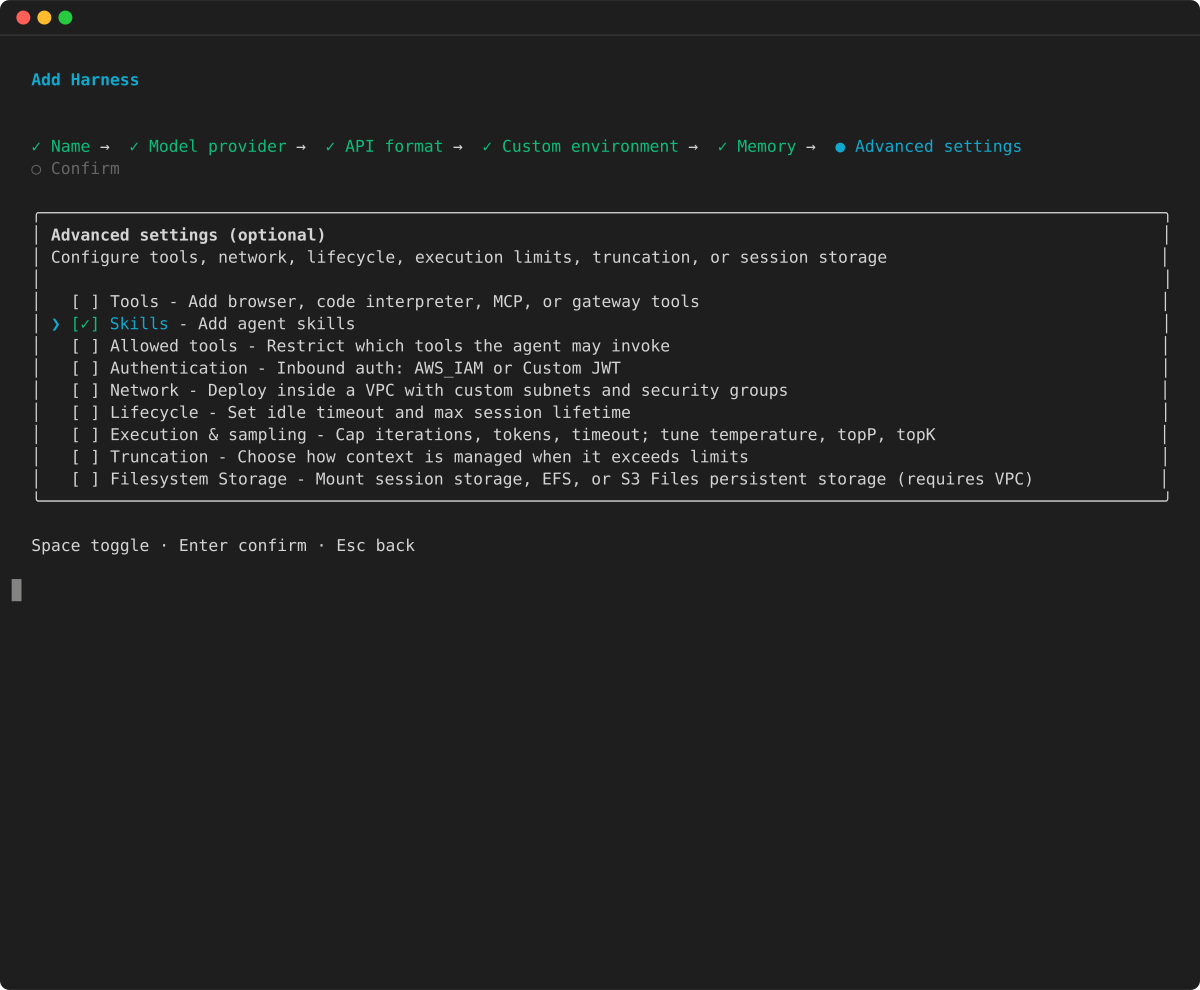Click '(requires VPC)' text
The height and width of the screenshot is (990, 1200).
tap(965, 479)
